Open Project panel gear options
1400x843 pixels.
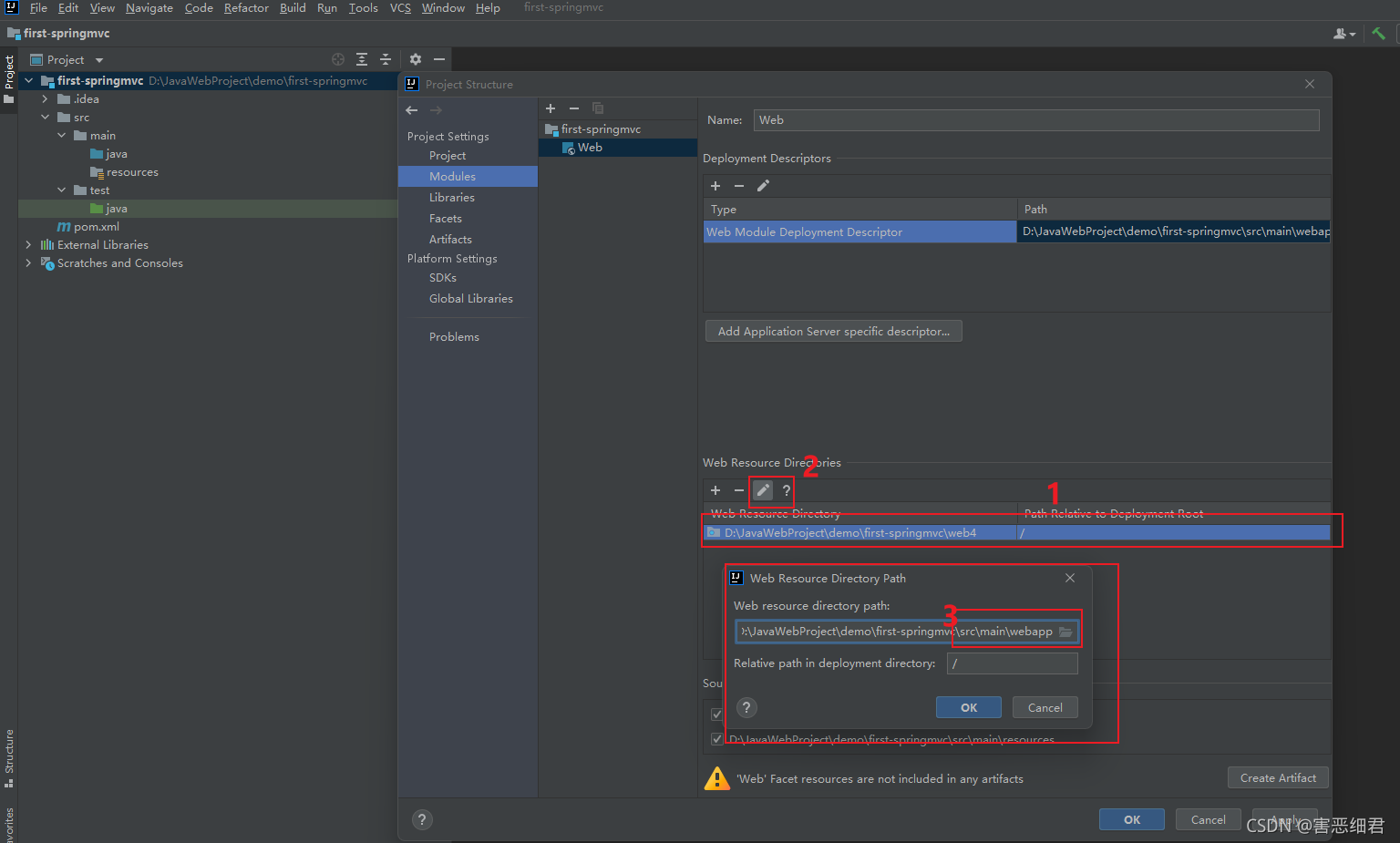(x=416, y=59)
